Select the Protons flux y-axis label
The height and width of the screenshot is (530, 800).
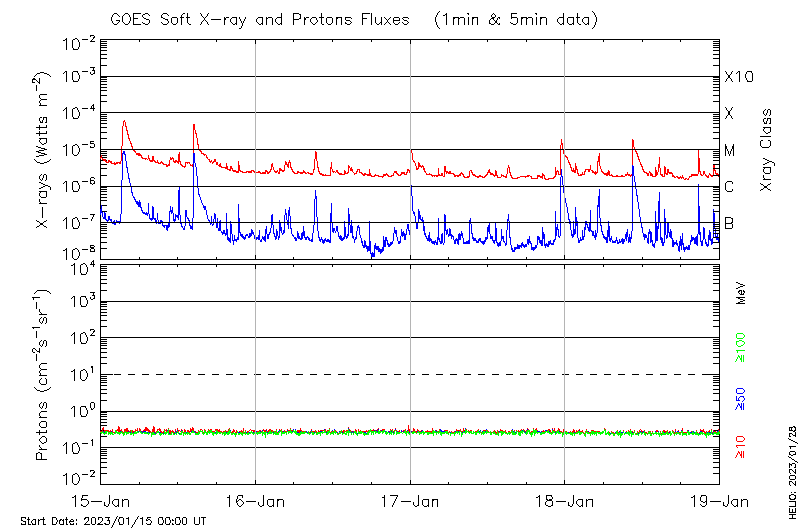click(x=43, y=374)
